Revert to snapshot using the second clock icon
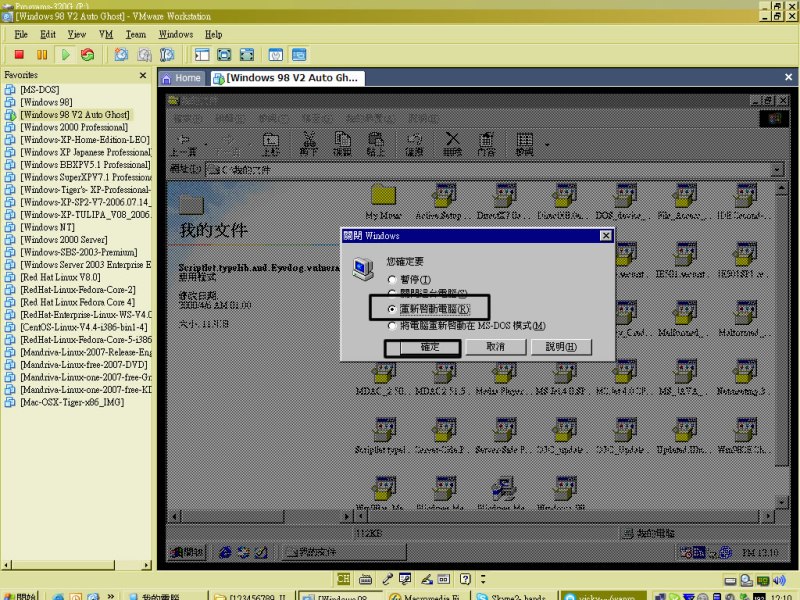Image resolution: width=800 pixels, height=600 pixels. [144, 55]
